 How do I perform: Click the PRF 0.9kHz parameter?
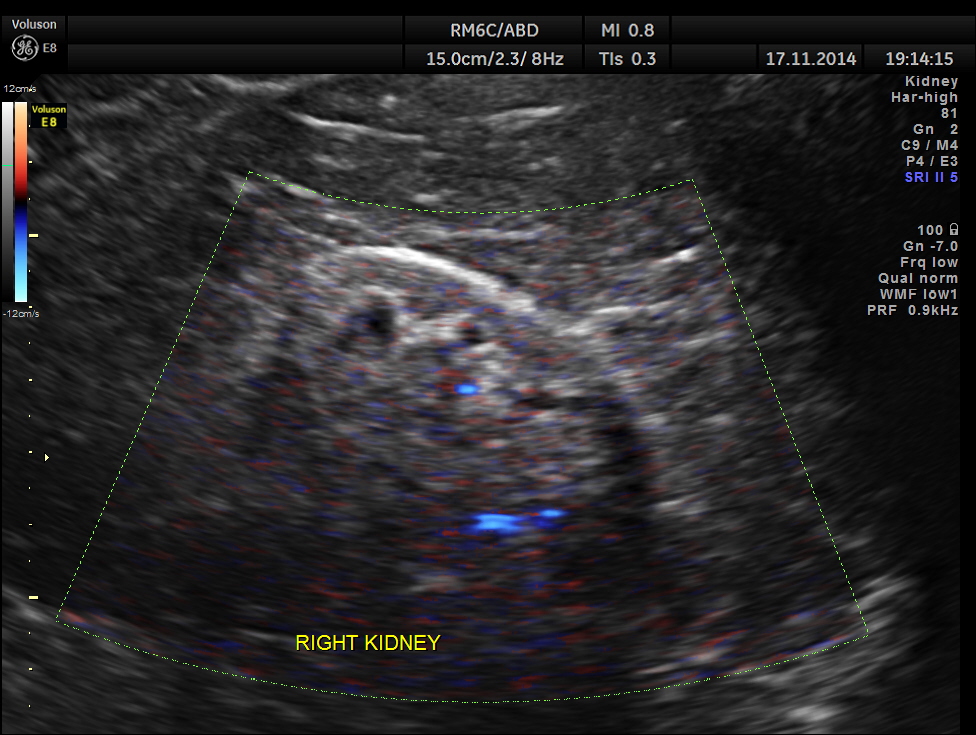point(912,310)
